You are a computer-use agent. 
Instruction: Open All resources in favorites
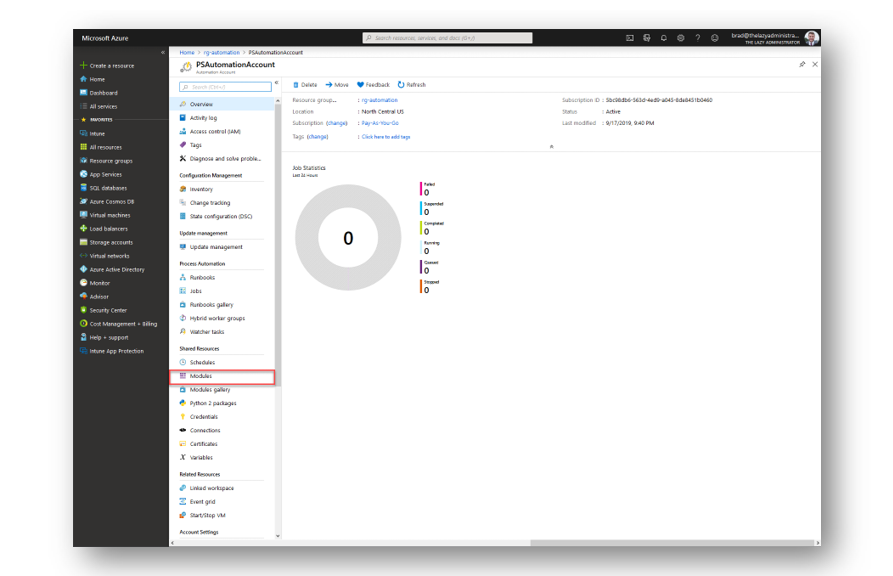[101, 148]
